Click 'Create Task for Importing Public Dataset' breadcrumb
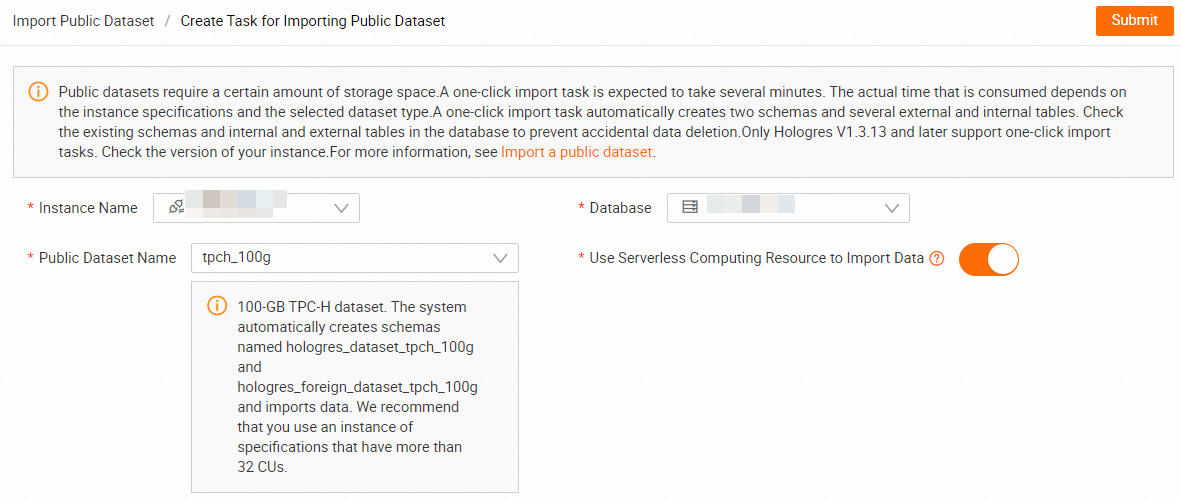1181x502 pixels. (313, 21)
